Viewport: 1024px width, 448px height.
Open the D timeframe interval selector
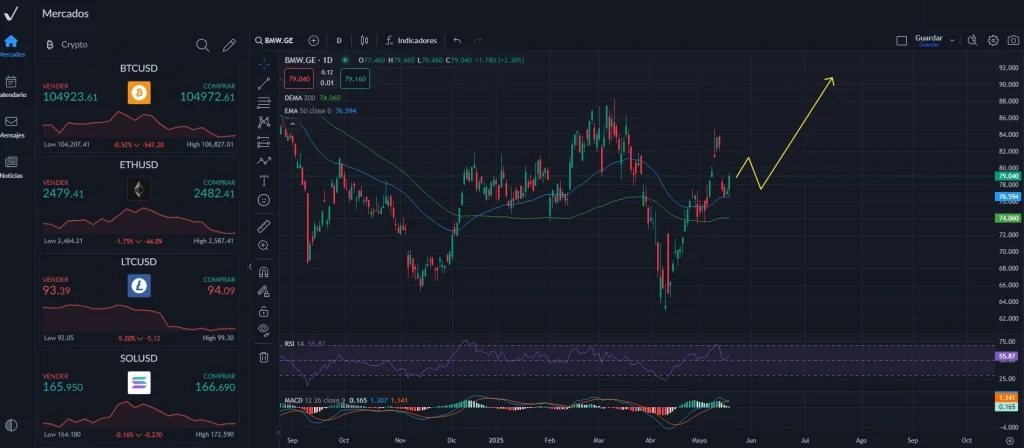pos(339,40)
